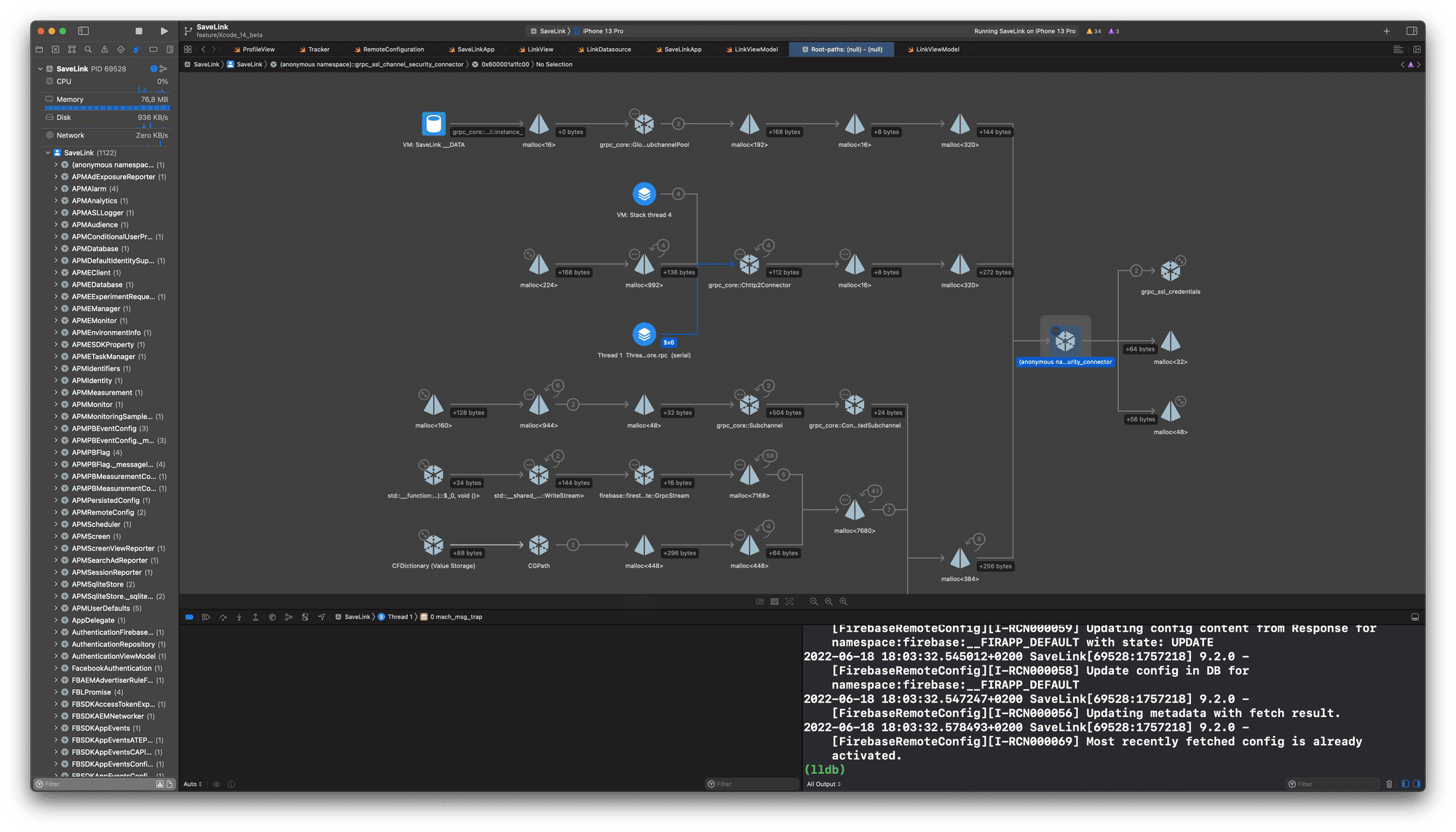Open the Issue navigator warning icon
Viewport: 1456px width, 832px height.
(x=104, y=49)
